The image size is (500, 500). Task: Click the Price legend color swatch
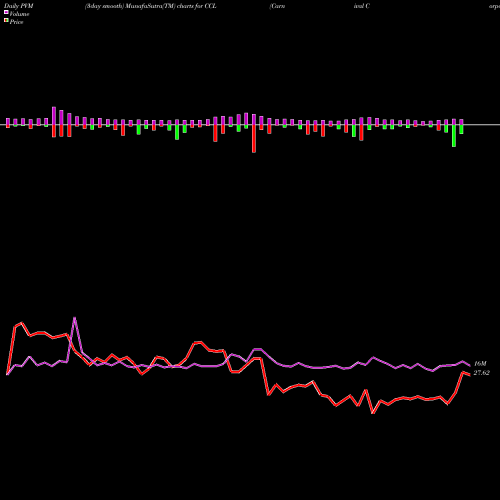[x=6, y=21]
